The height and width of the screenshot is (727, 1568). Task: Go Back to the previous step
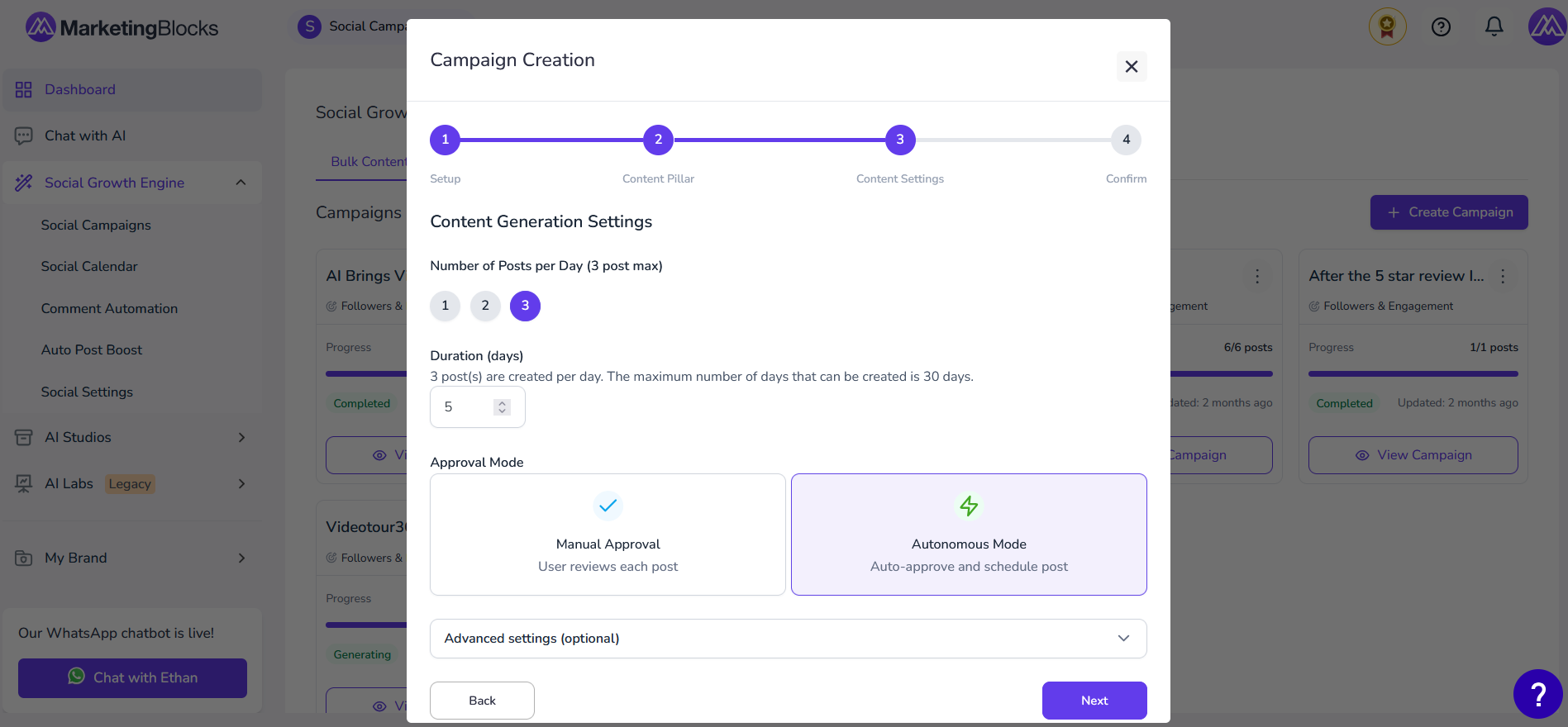click(482, 701)
